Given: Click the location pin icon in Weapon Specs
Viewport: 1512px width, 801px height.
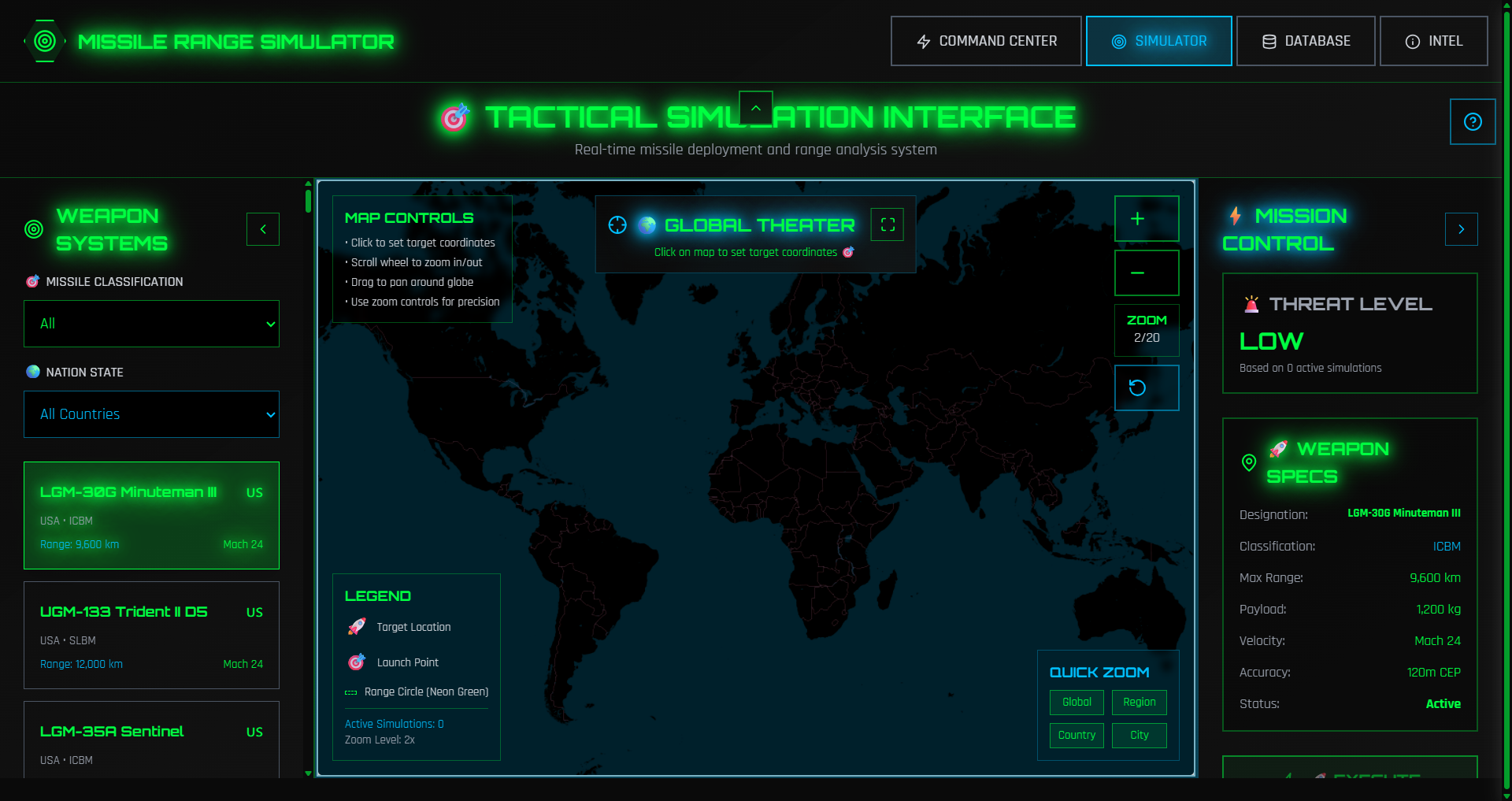Looking at the screenshot, I should [1249, 462].
